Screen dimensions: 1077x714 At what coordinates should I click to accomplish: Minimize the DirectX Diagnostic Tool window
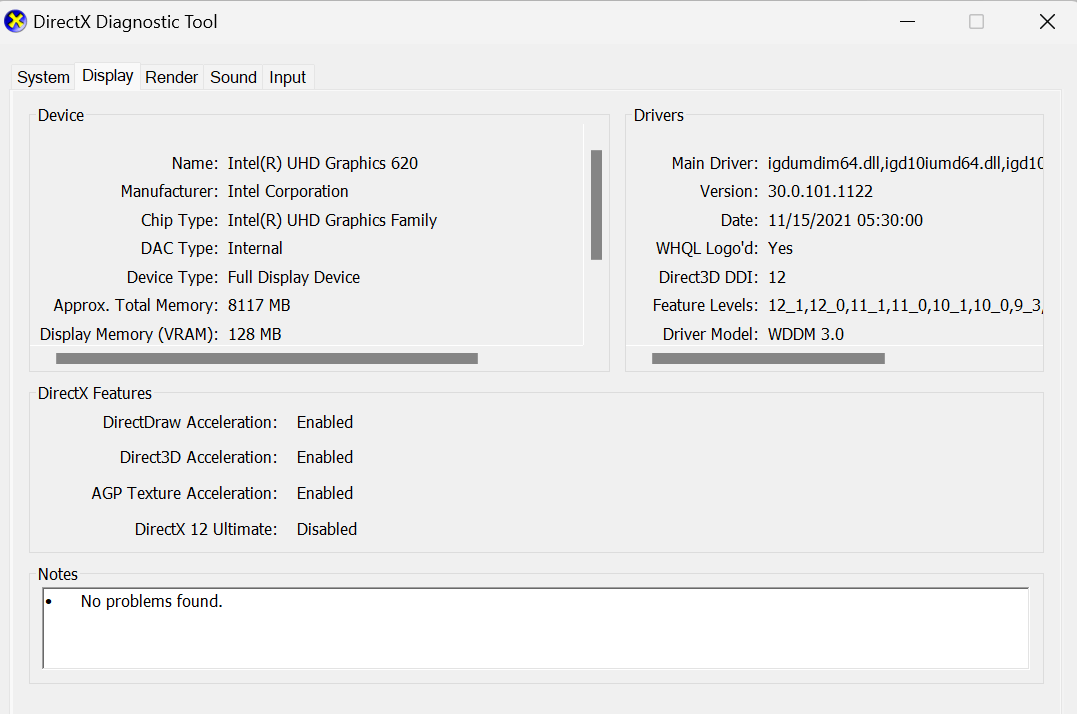(x=907, y=21)
